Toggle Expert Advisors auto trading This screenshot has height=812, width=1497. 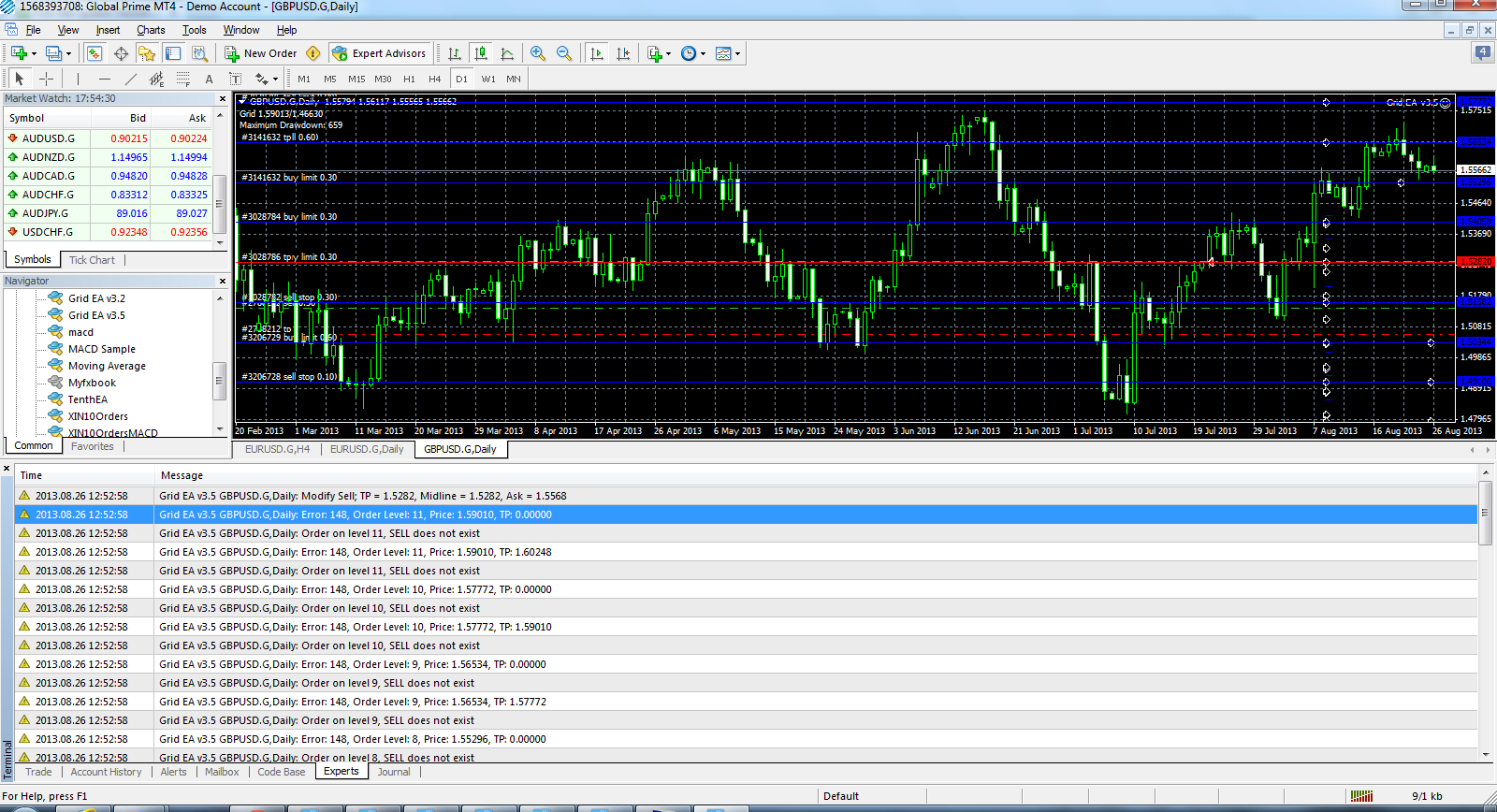tap(380, 53)
